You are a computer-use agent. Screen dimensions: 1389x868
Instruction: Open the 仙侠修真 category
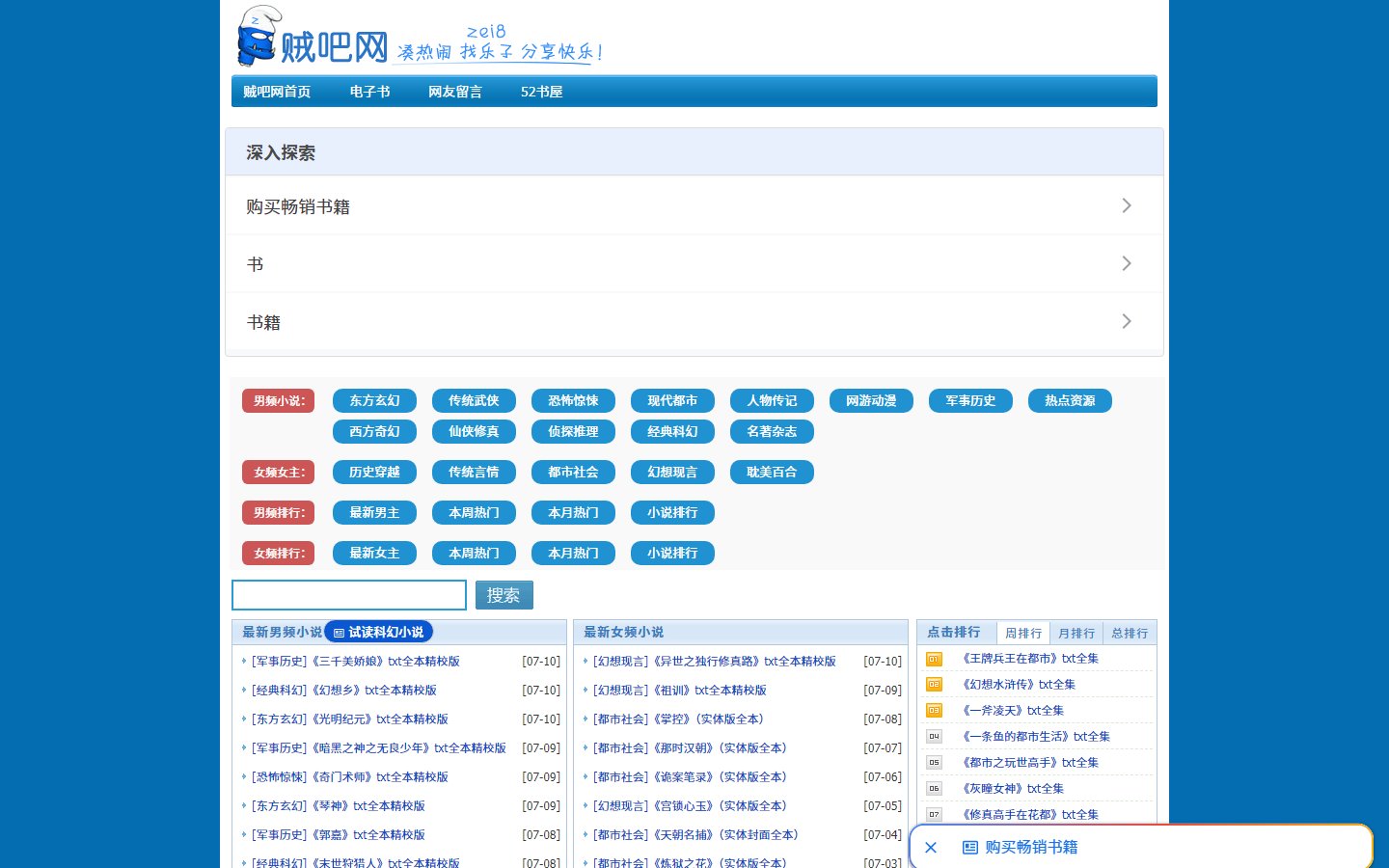click(474, 432)
